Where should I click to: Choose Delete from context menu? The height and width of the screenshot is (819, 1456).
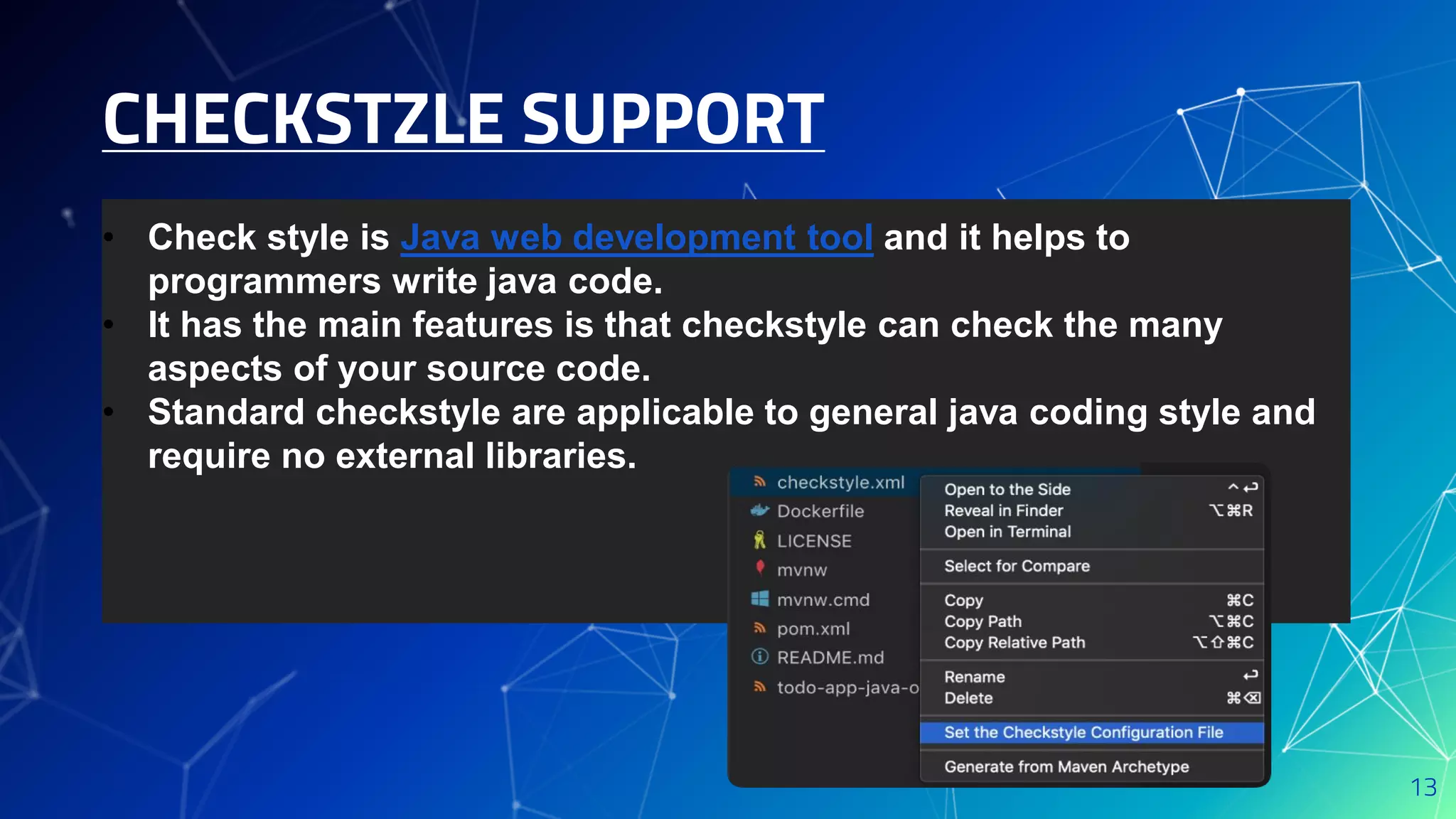pos(1091,698)
